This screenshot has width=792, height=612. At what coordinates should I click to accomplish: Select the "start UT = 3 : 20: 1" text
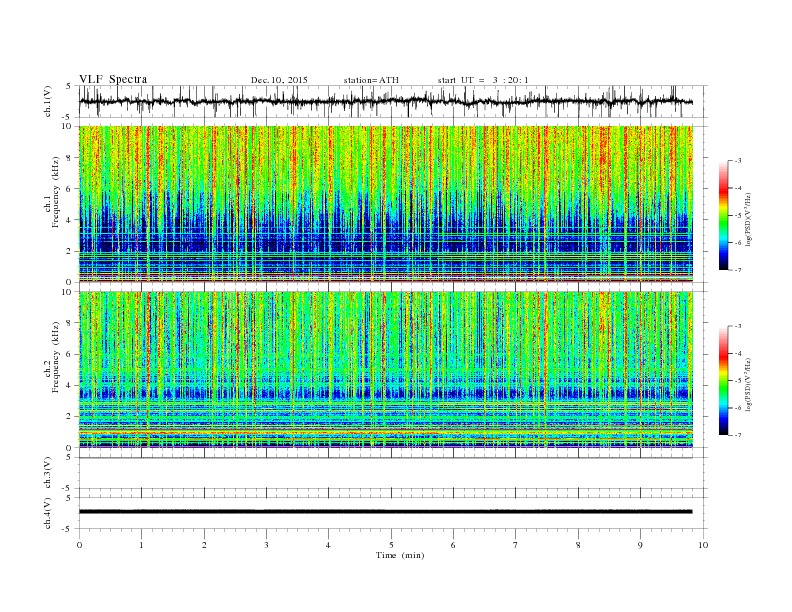[483, 80]
